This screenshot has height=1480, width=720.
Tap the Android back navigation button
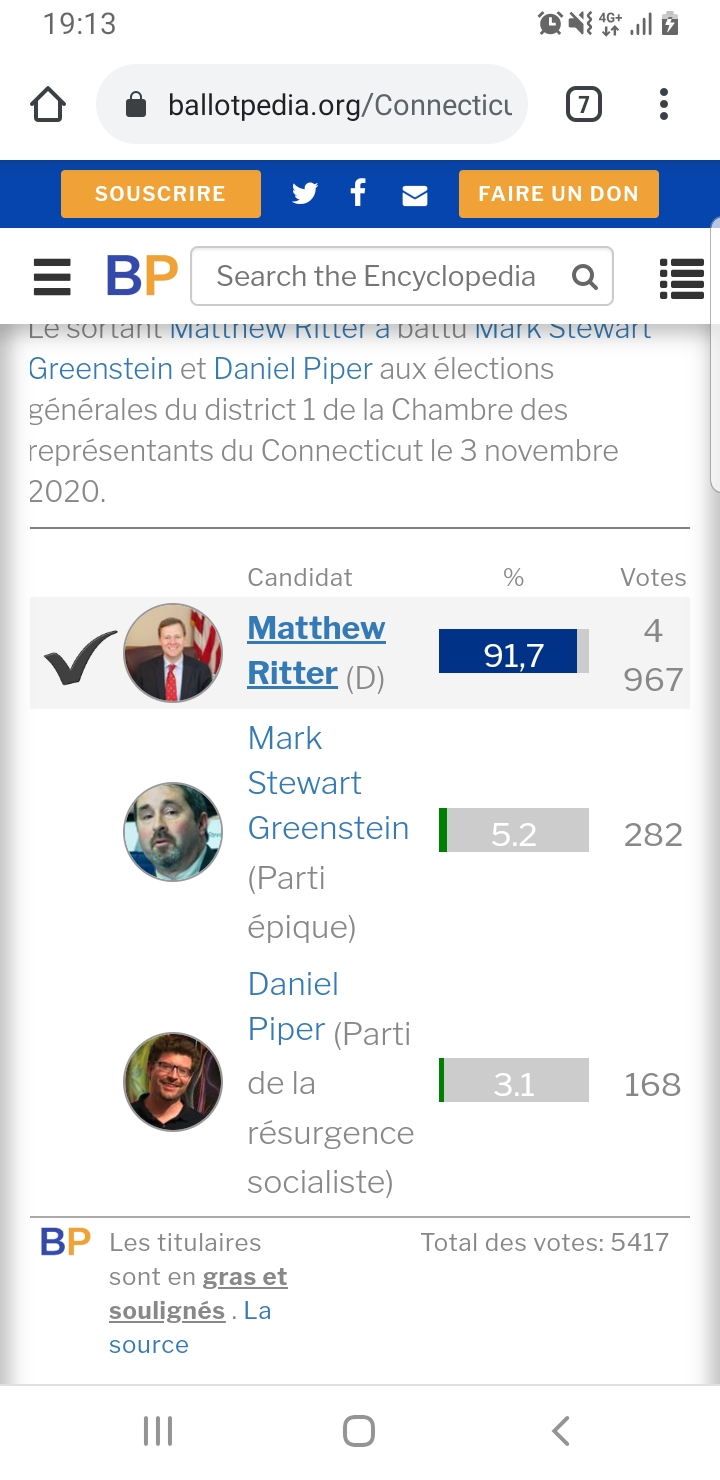pos(561,1431)
